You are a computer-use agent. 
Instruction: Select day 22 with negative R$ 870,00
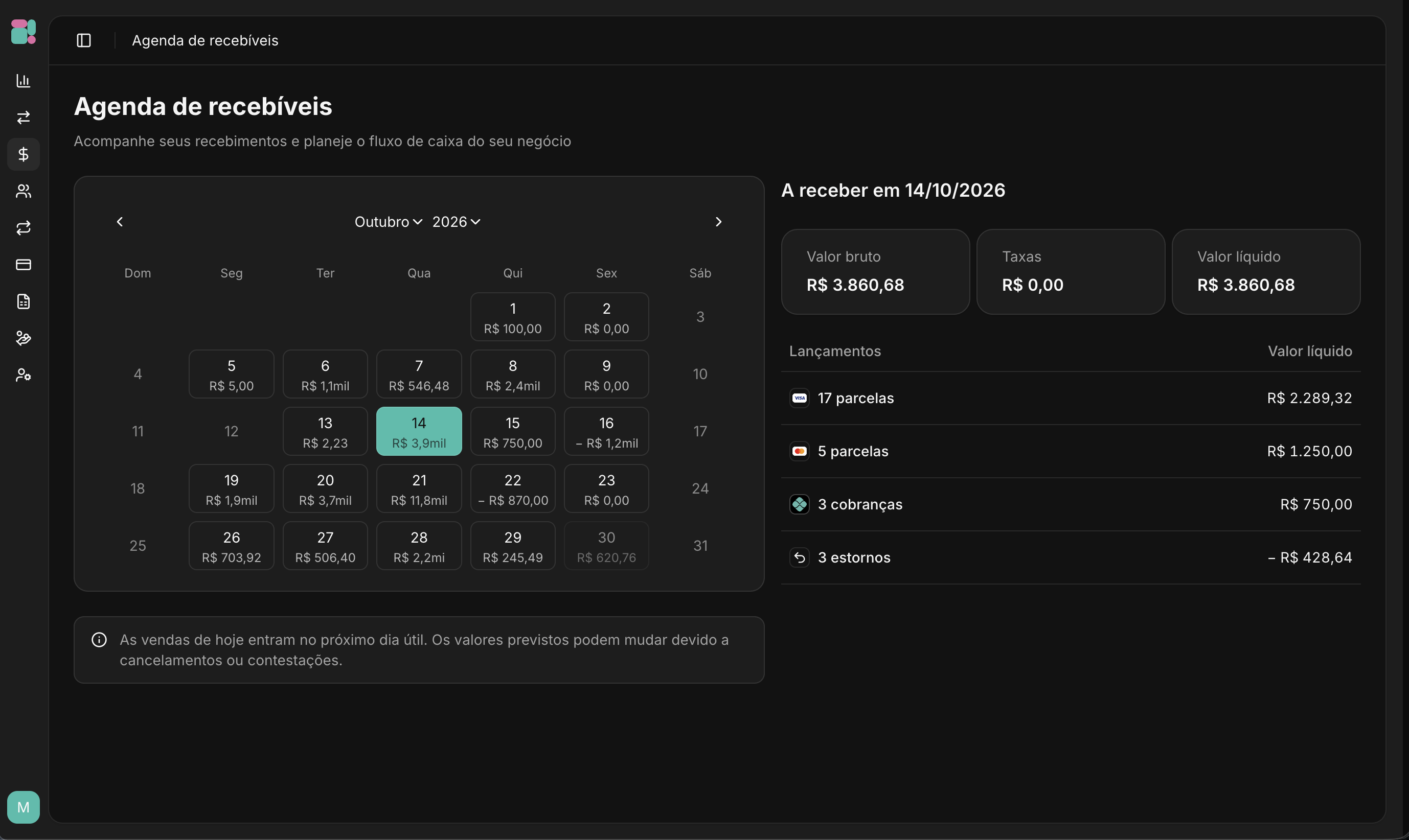512,488
